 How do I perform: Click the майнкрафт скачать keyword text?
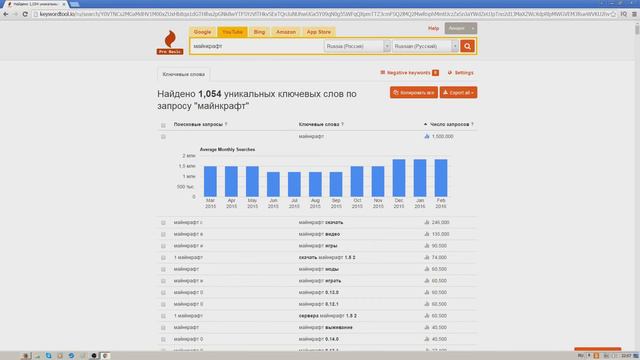(x=321, y=222)
